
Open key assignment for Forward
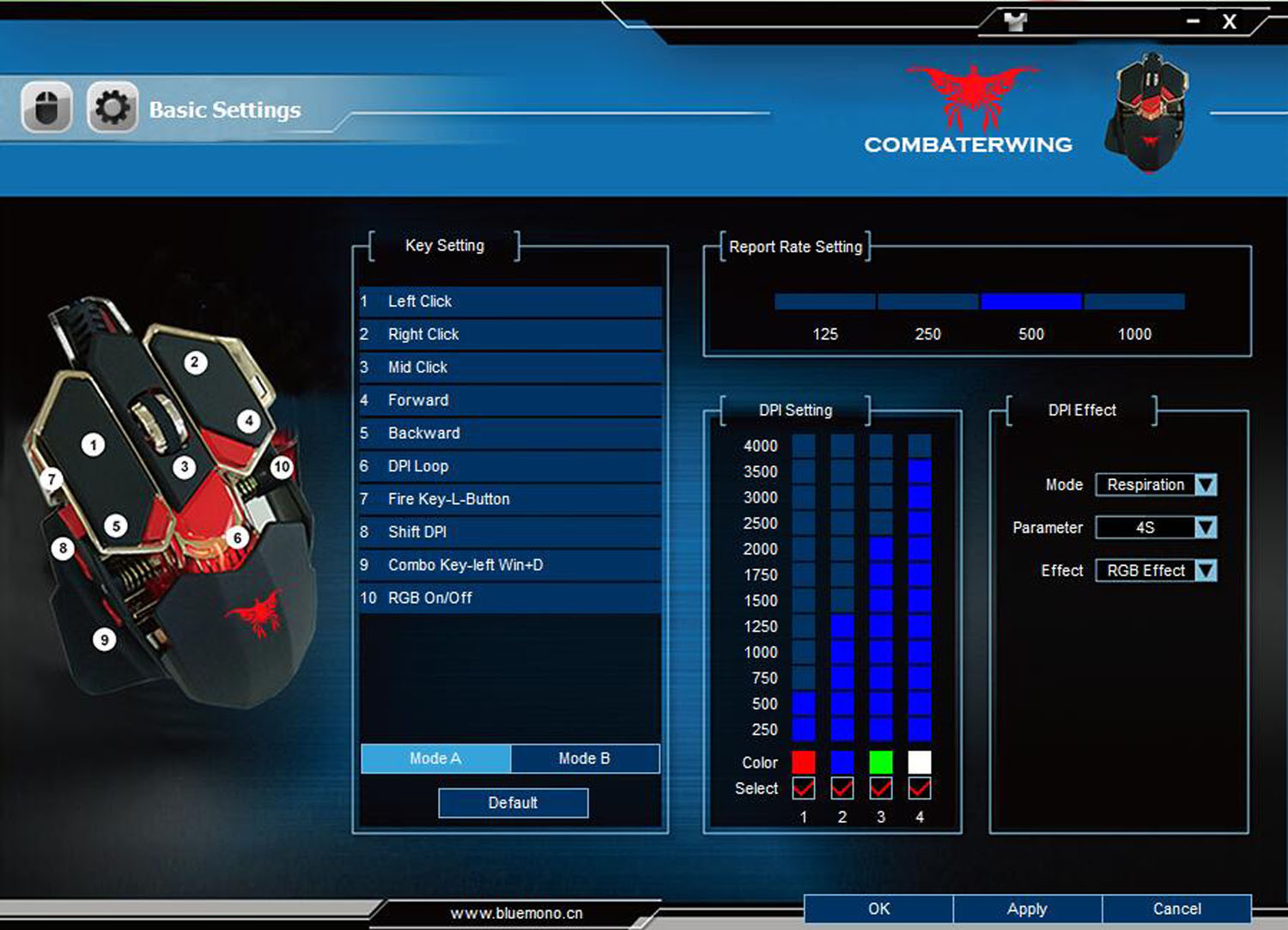[511, 400]
